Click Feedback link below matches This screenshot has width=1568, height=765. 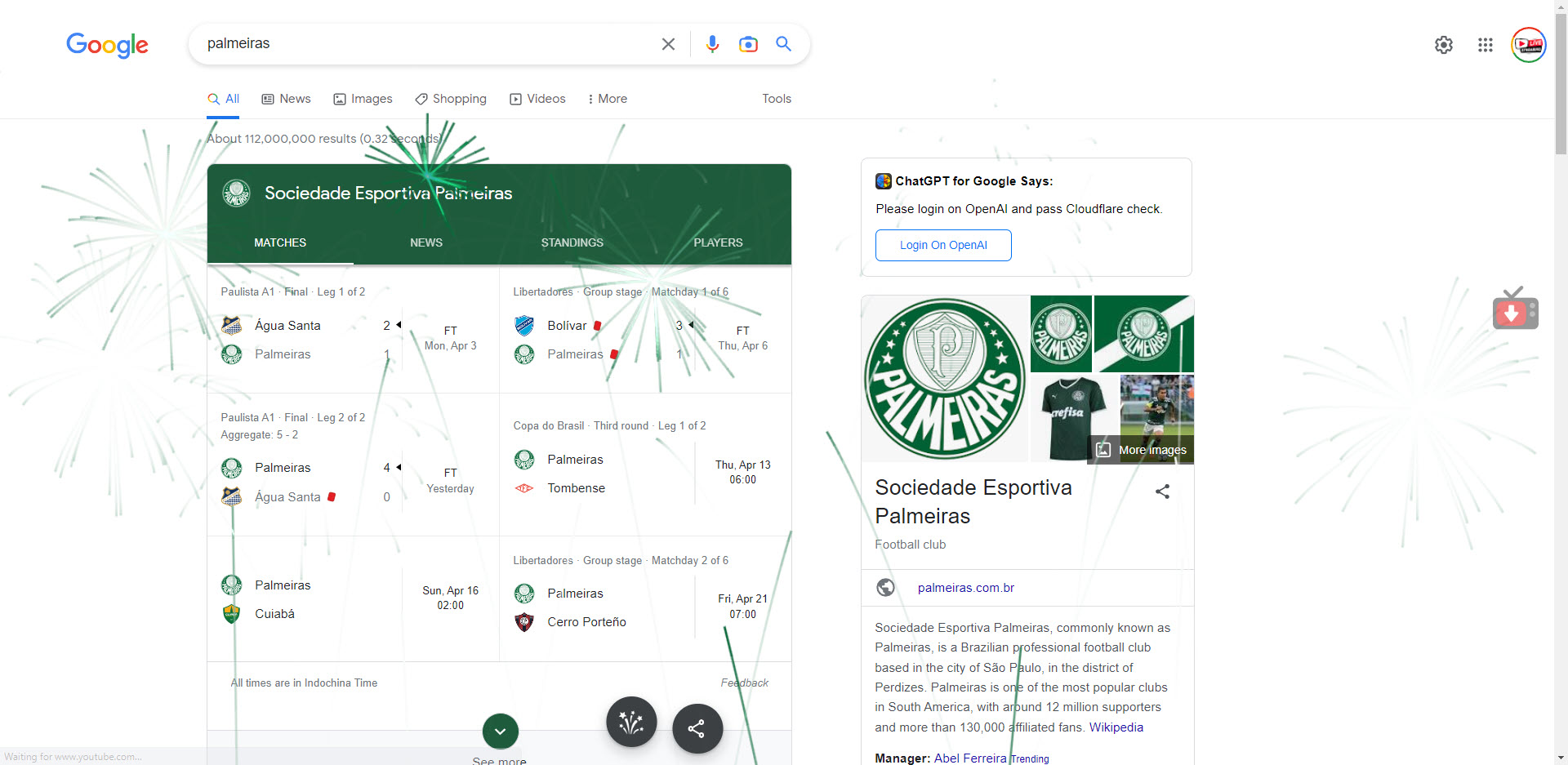tap(745, 683)
